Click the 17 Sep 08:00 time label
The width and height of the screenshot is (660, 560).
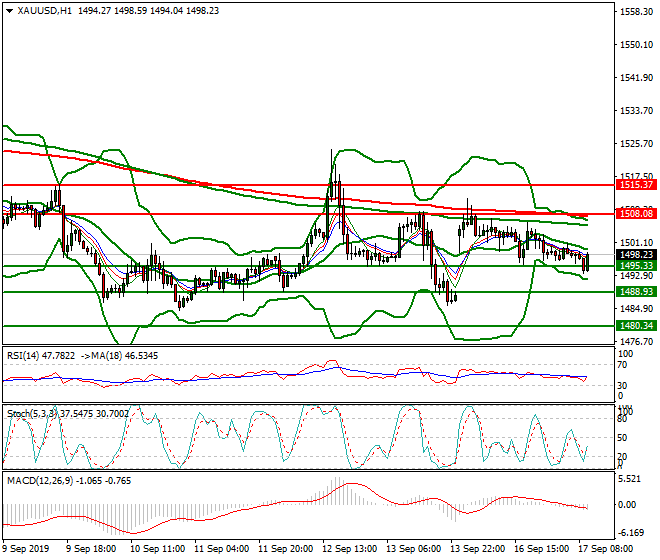[605, 549]
